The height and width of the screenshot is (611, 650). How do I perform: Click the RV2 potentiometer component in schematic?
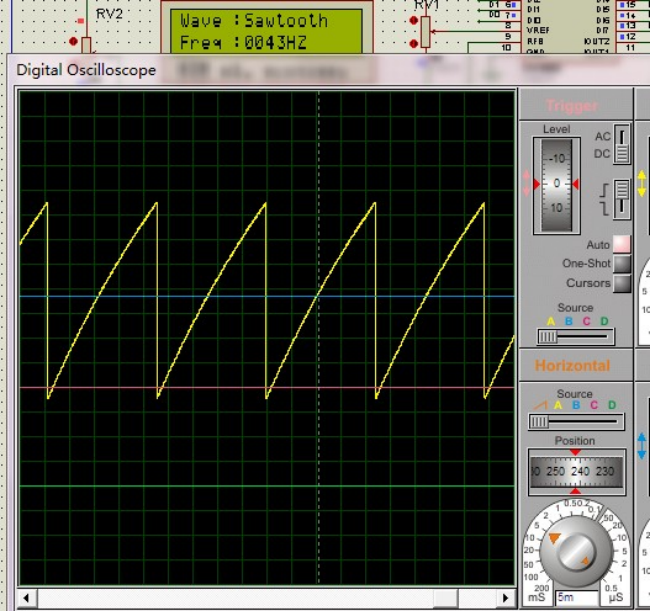tap(86, 45)
